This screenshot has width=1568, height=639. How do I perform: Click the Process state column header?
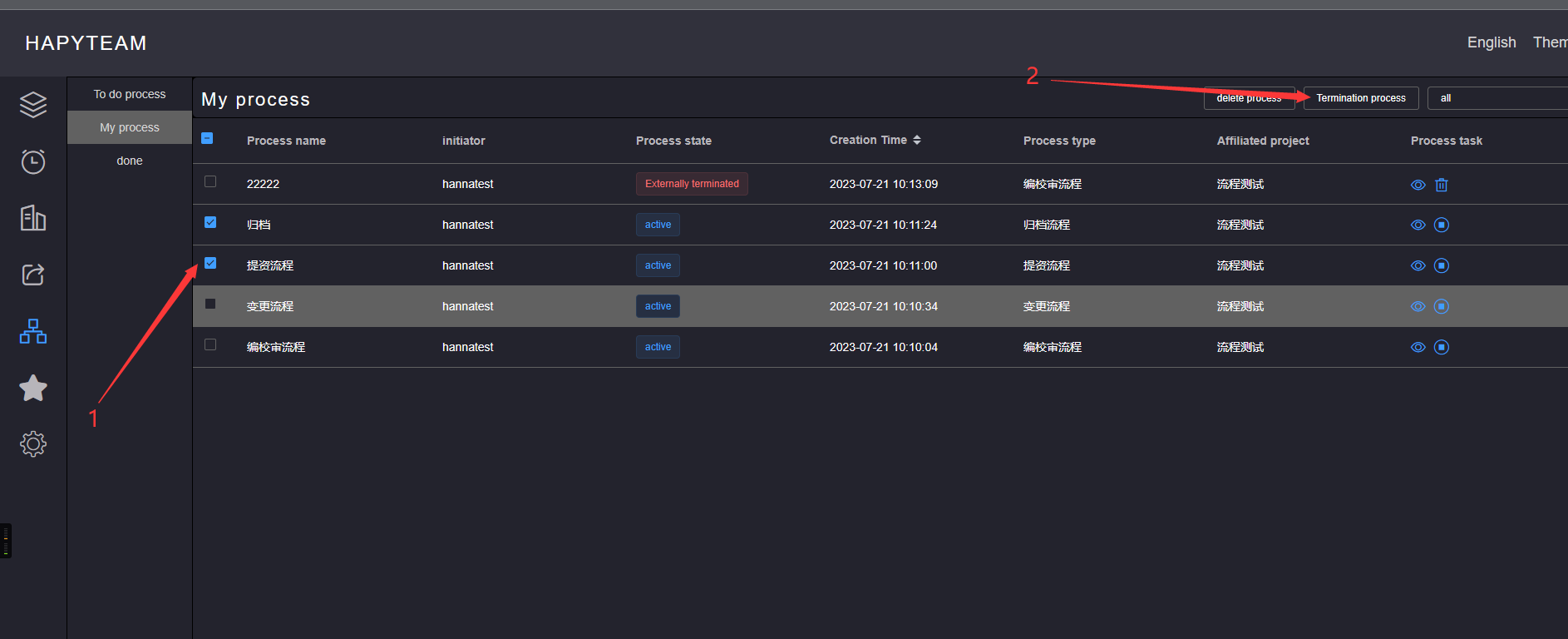[673, 141]
